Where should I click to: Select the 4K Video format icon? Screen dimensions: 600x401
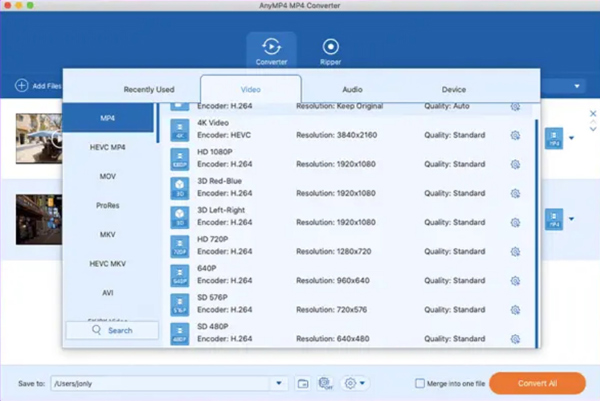(x=179, y=130)
